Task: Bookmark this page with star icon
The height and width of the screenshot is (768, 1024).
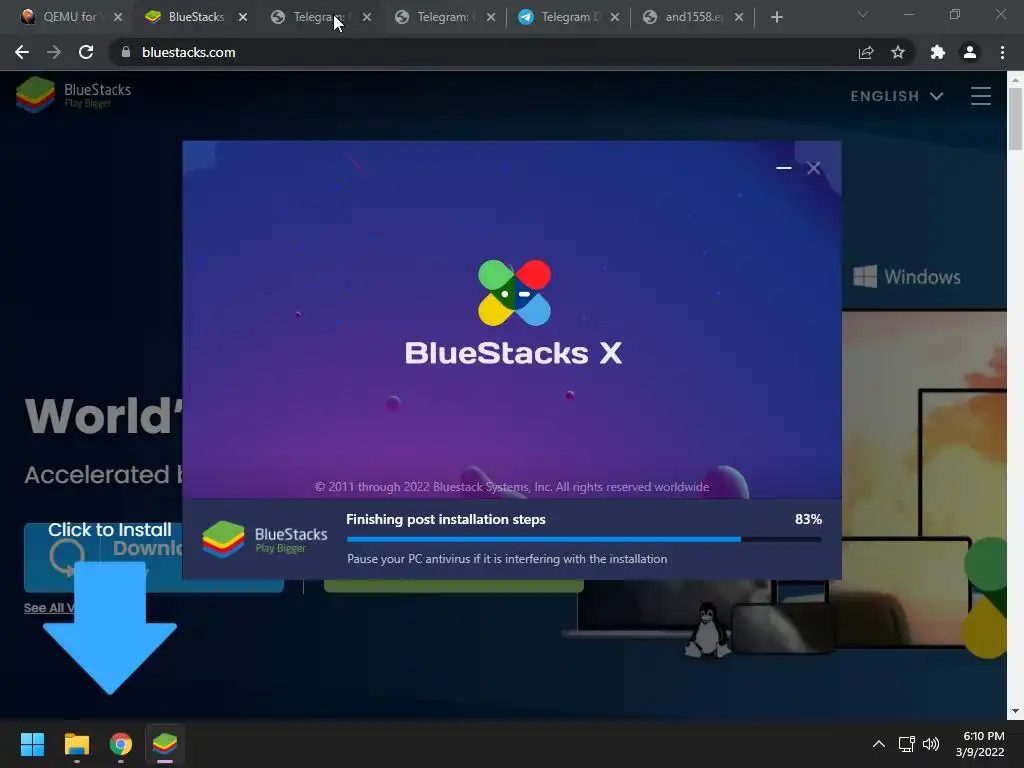Action: coord(898,52)
